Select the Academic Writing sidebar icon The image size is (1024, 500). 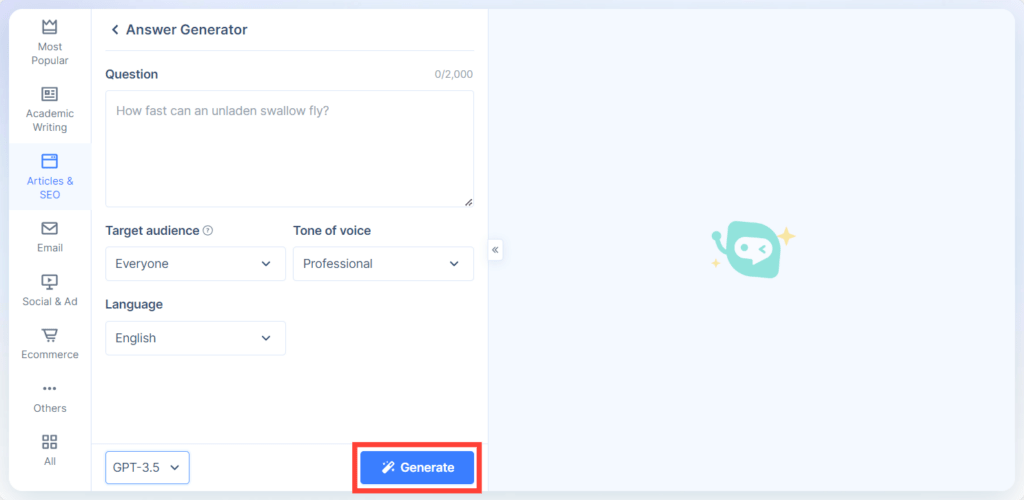(49, 94)
